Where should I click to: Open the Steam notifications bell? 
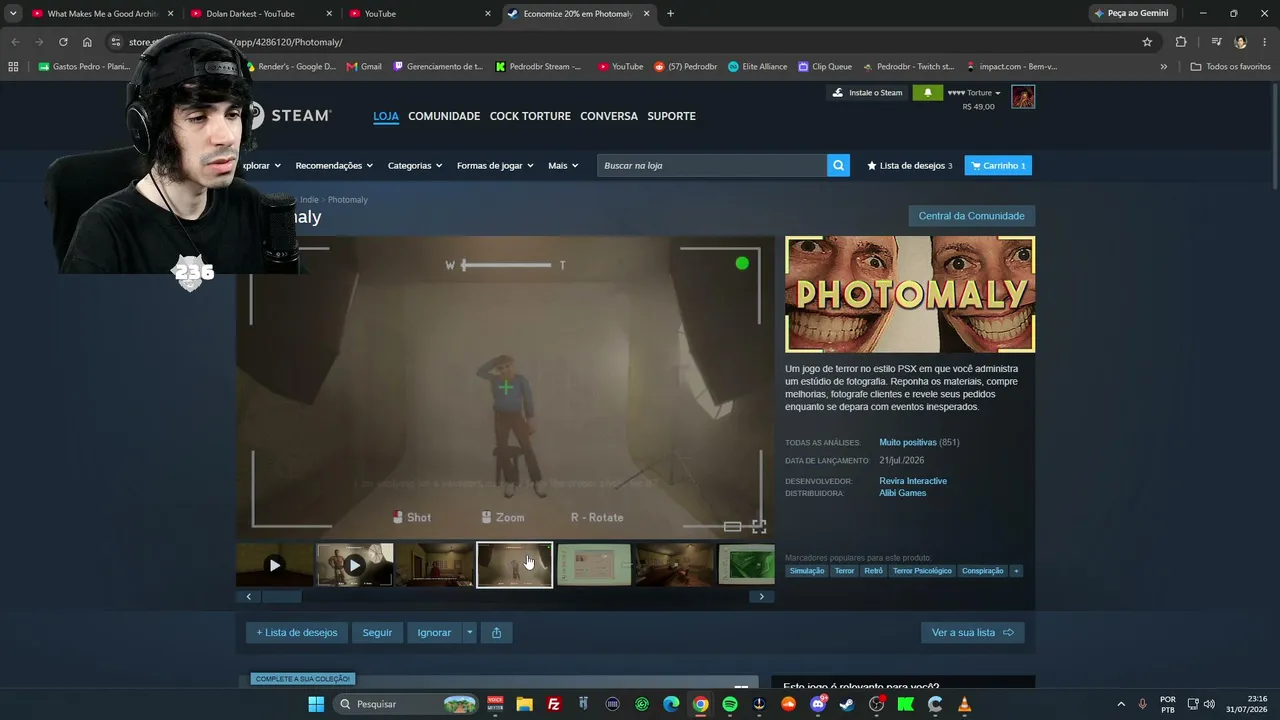coord(927,93)
